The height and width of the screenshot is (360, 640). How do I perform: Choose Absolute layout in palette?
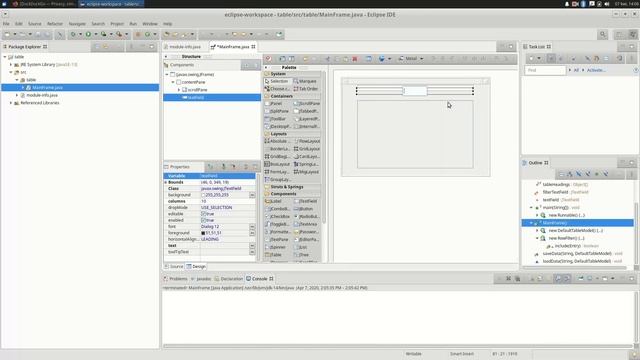tap(278, 141)
